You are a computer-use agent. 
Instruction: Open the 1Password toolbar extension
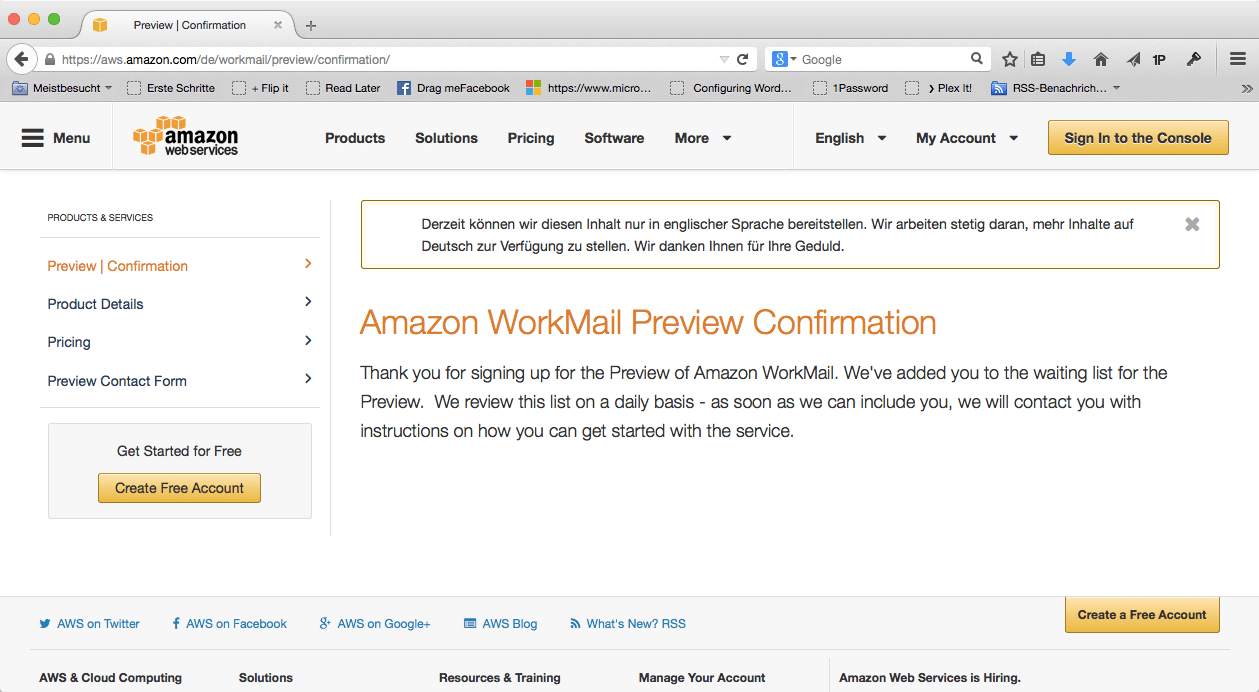coord(1159,59)
